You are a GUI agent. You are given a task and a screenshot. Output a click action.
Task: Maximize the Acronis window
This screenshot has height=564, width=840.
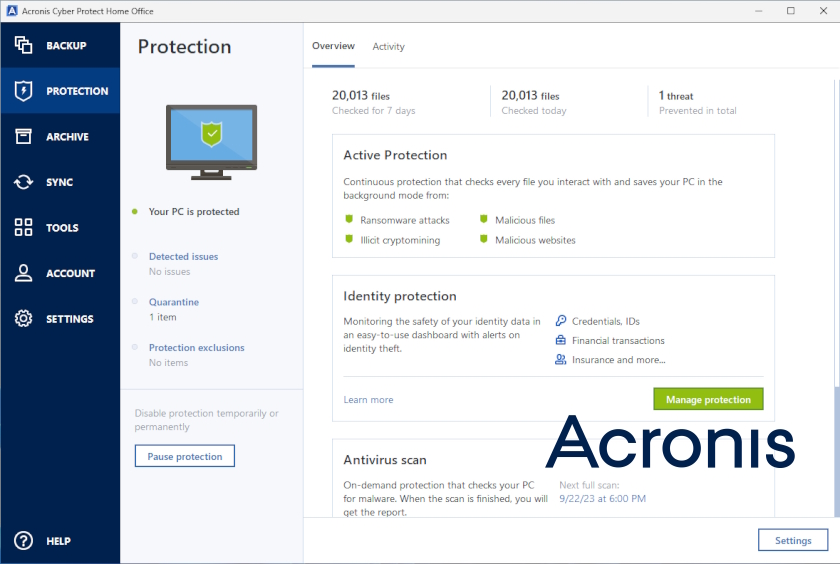791,11
